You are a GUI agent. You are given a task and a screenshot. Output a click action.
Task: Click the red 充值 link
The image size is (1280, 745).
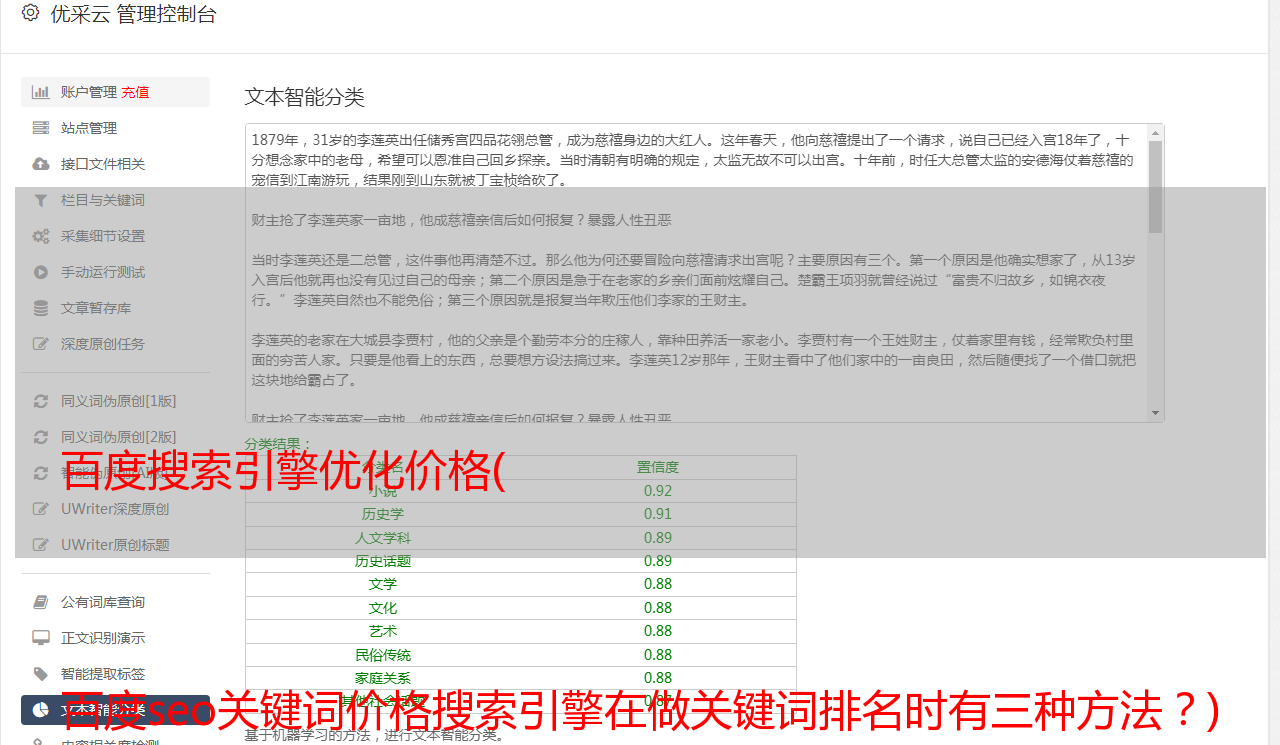[135, 92]
